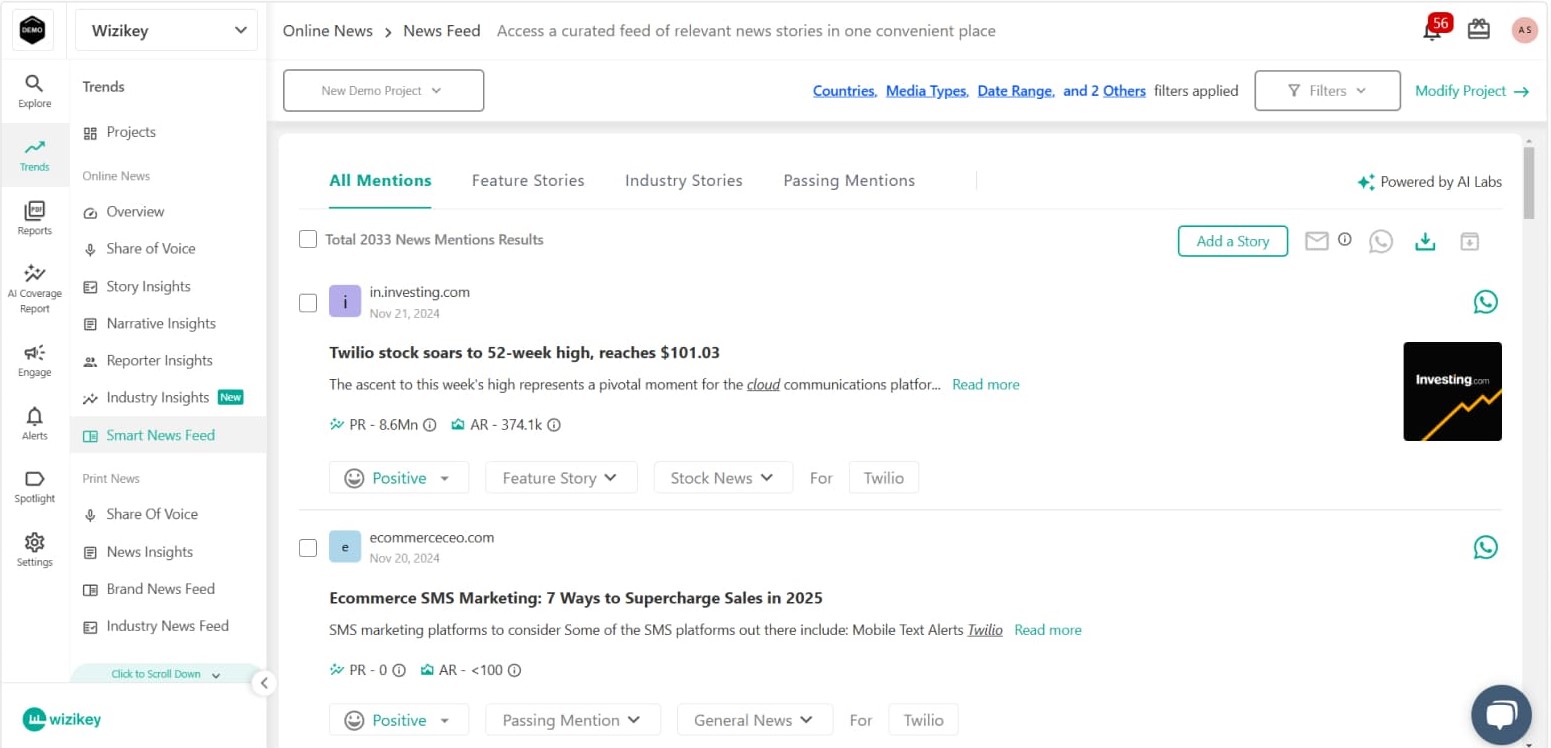Open the AI Coverage Report section

34,289
